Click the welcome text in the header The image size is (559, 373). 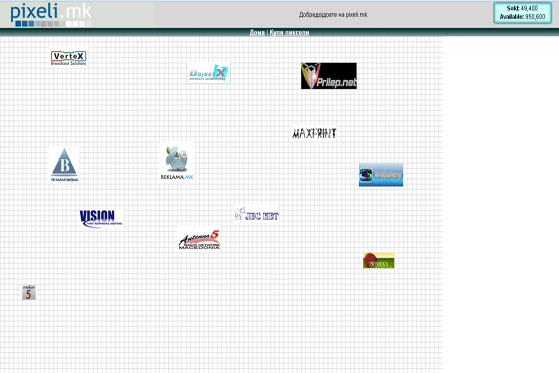(x=333, y=15)
